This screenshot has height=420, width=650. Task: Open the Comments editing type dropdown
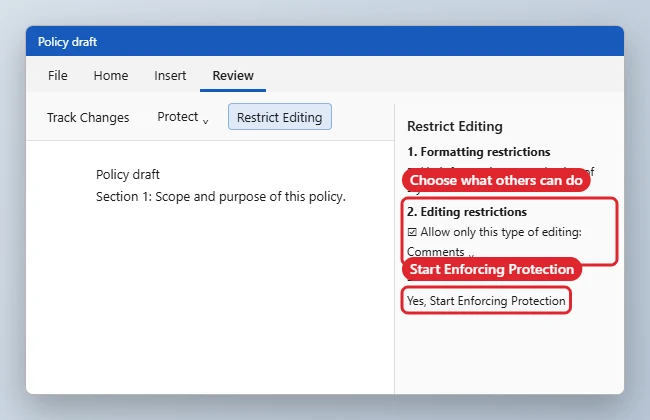(441, 252)
